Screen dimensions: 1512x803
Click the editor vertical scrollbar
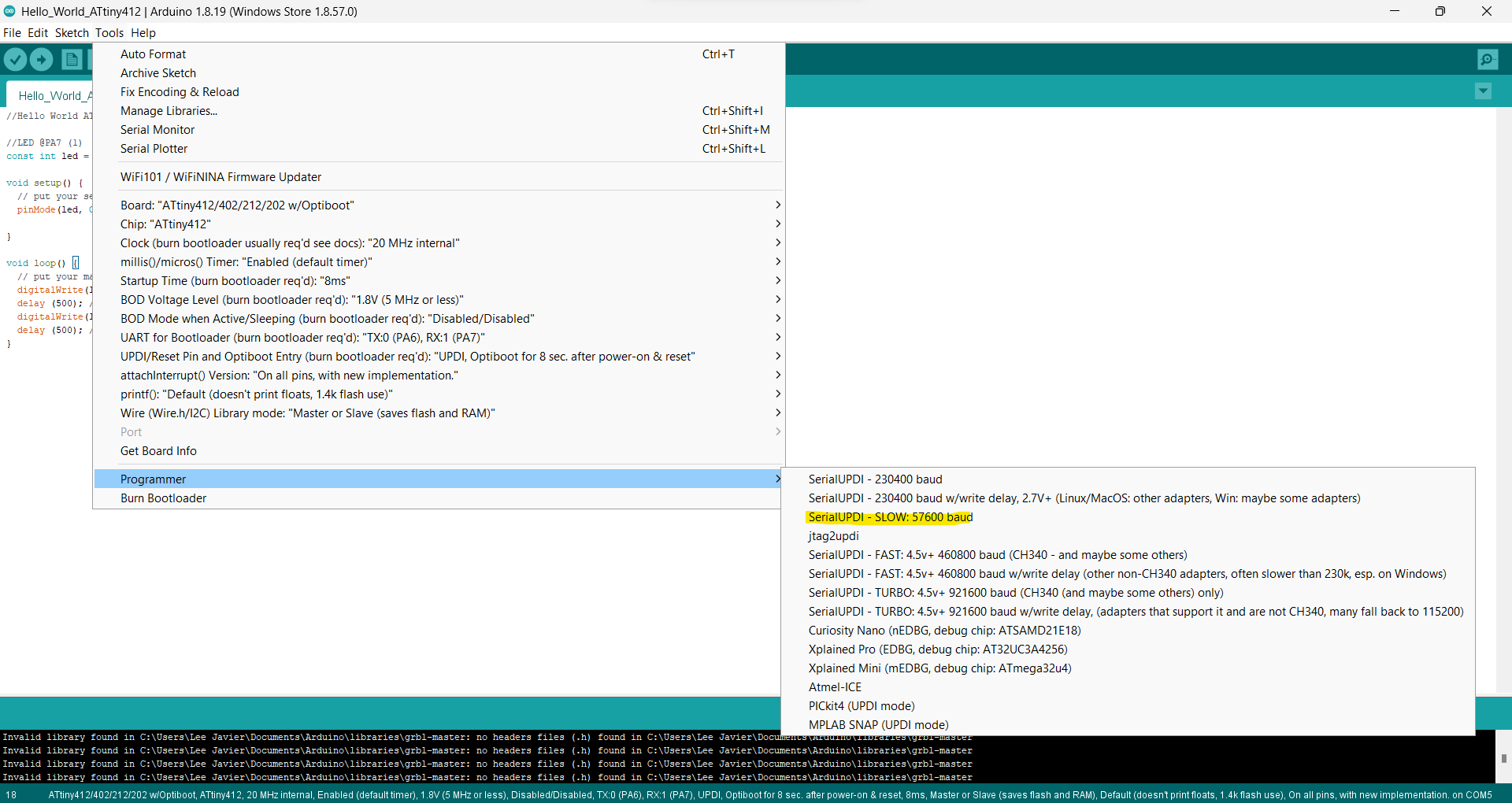(1503, 400)
